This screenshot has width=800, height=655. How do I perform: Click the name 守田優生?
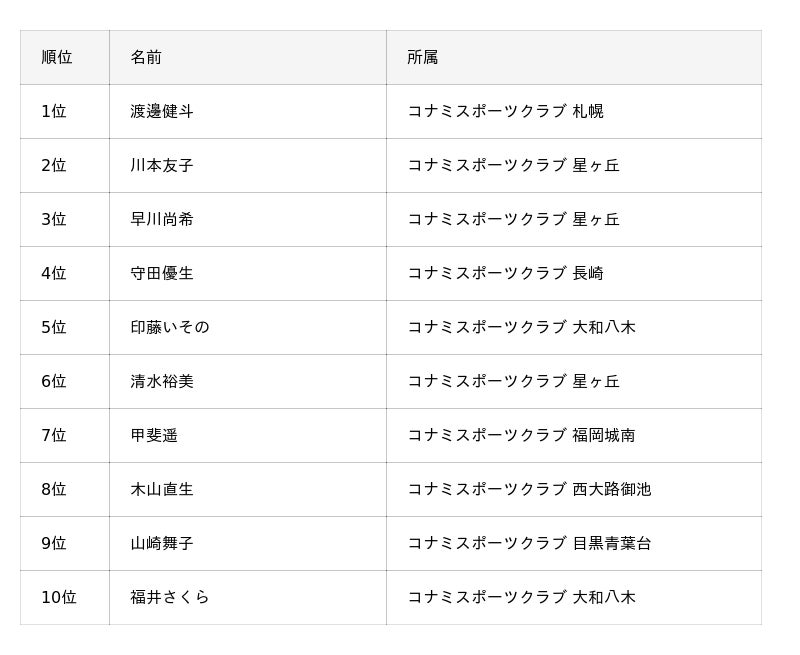[x=162, y=274]
